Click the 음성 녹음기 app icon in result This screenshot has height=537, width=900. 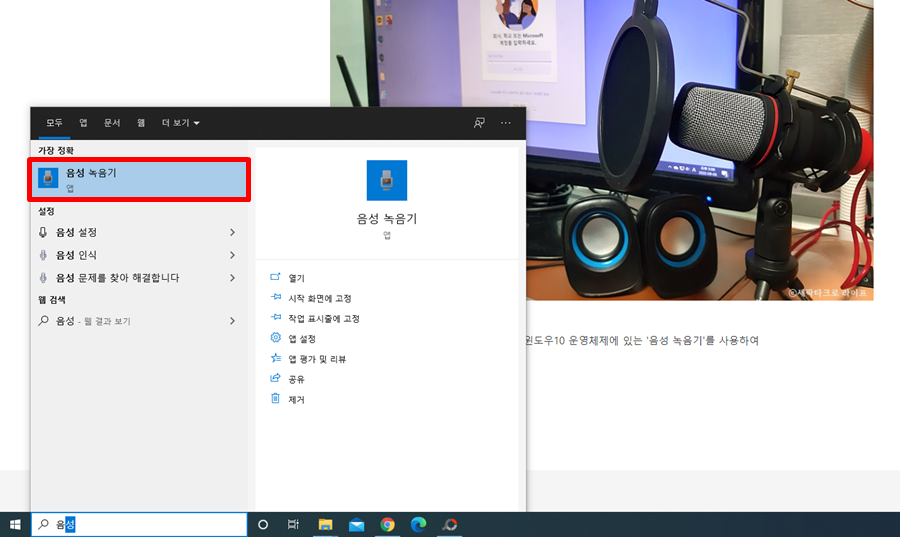point(48,178)
